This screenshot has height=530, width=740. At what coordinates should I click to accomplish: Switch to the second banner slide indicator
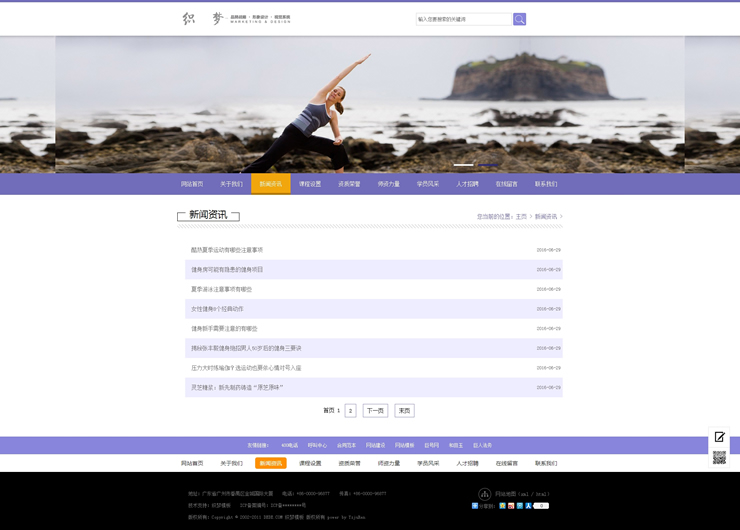click(487, 165)
